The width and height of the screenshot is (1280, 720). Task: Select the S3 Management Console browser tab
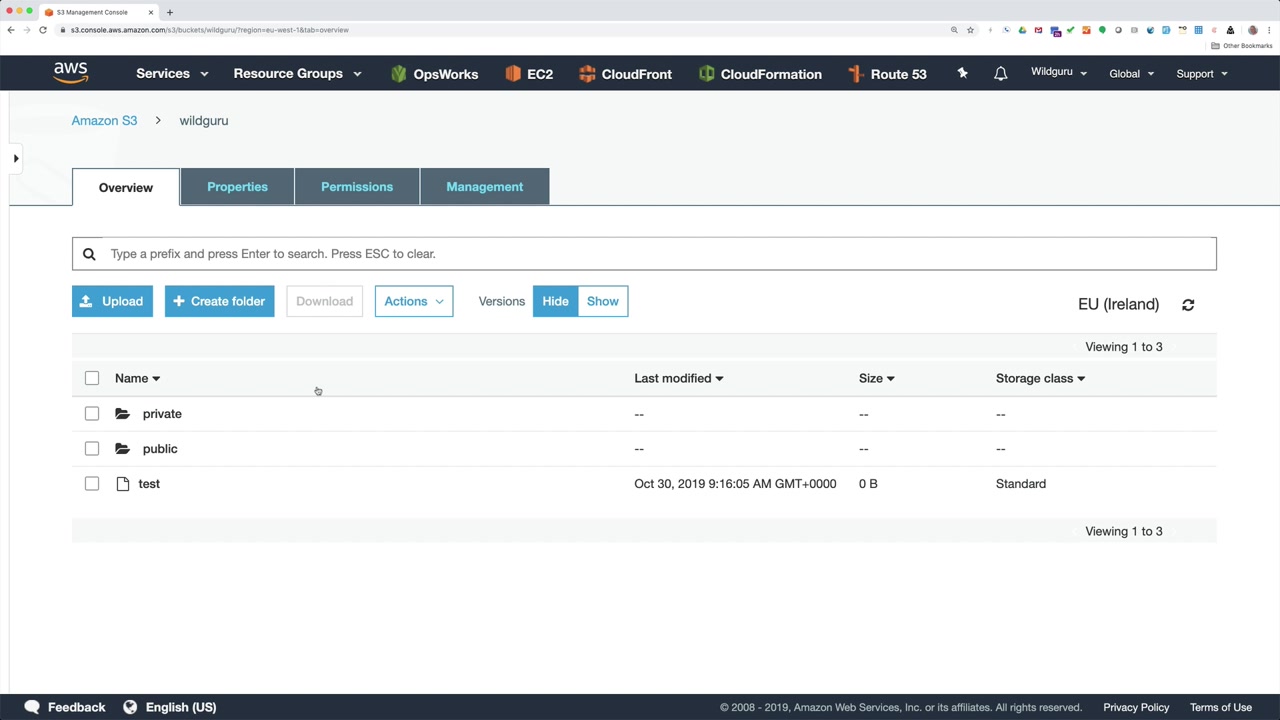[x=98, y=12]
